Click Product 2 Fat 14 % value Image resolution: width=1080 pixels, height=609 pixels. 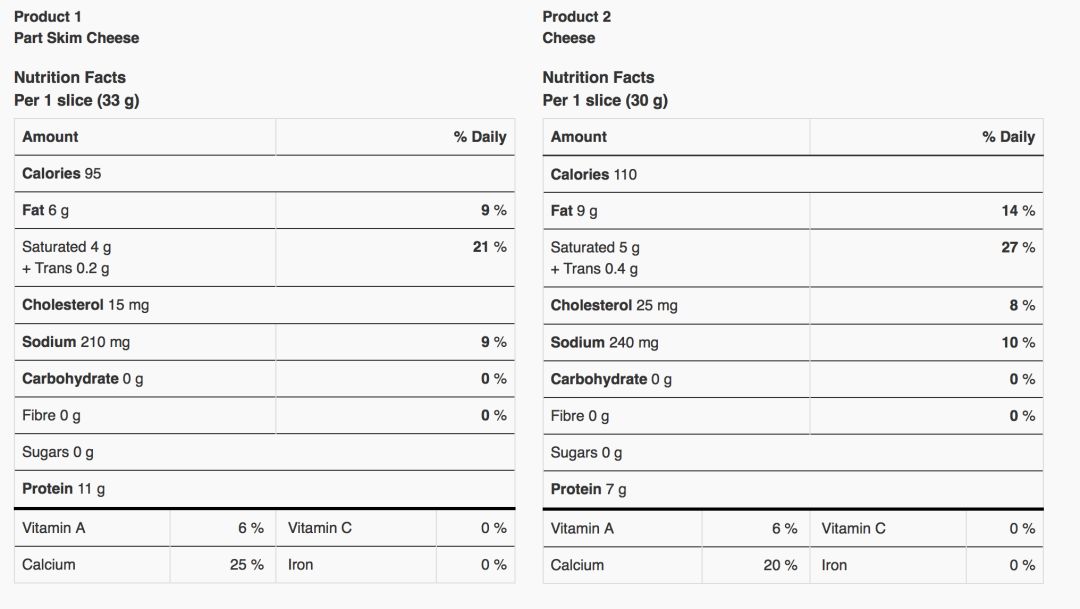[x=1018, y=211]
